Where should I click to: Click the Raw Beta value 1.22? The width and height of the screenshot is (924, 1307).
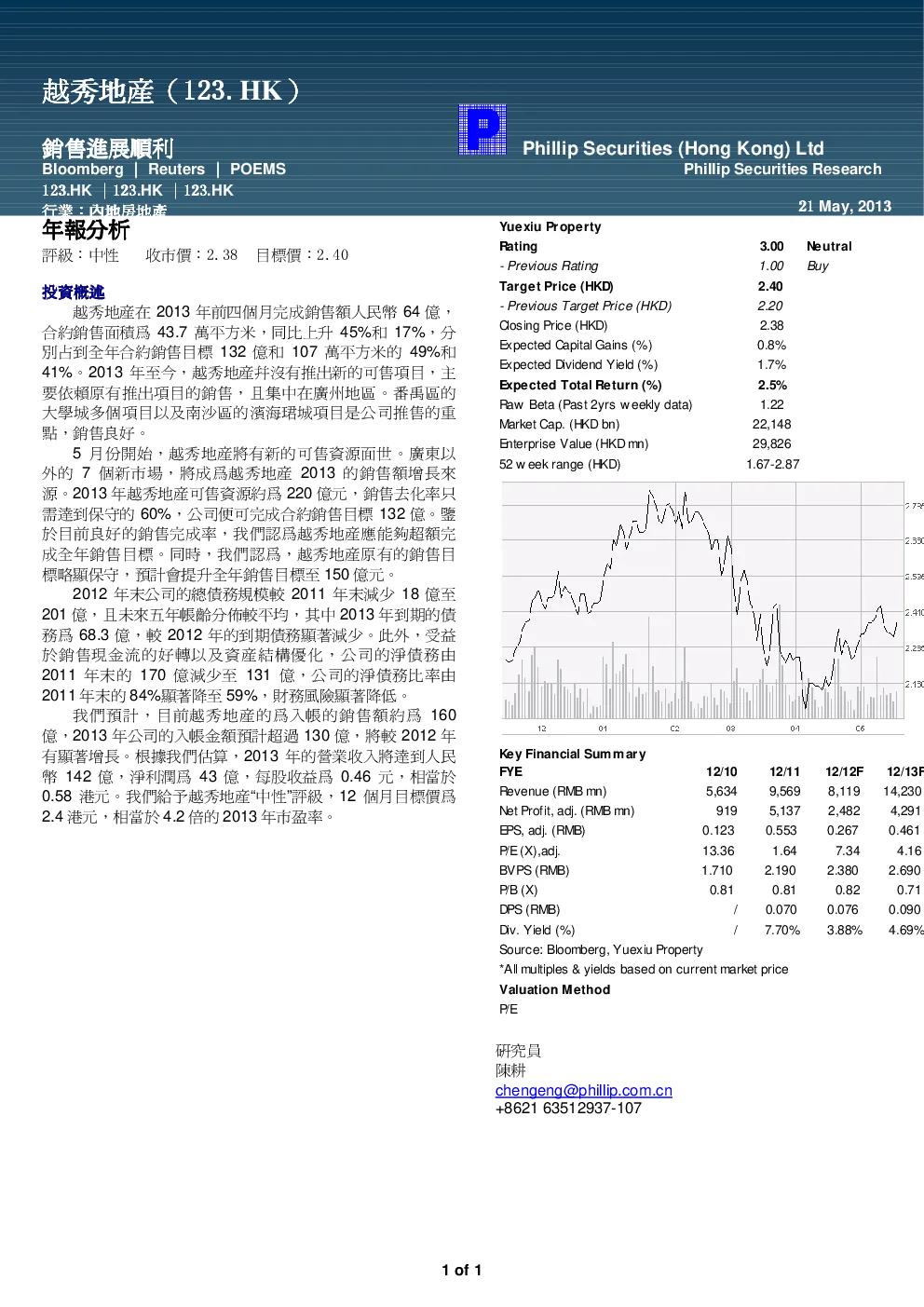point(771,404)
